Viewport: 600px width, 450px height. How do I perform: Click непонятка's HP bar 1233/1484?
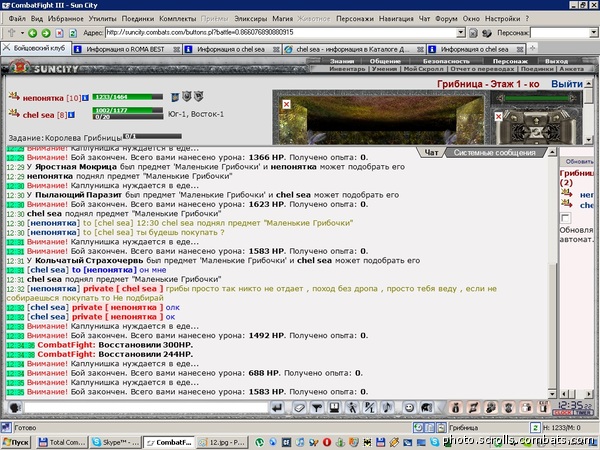(x=127, y=97)
